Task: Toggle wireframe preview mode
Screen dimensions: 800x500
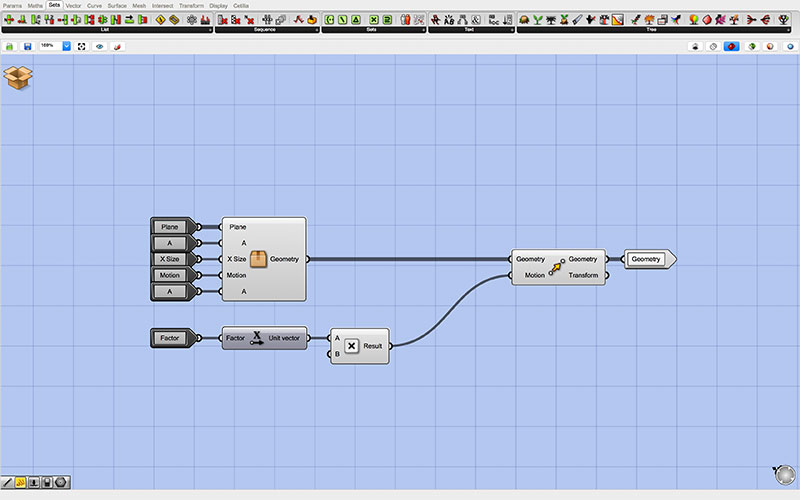Action: coord(713,46)
